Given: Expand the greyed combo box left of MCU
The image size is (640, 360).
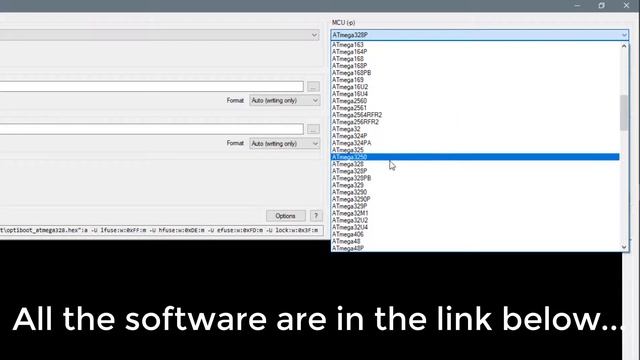Looking at the screenshot, I should pos(159,35).
